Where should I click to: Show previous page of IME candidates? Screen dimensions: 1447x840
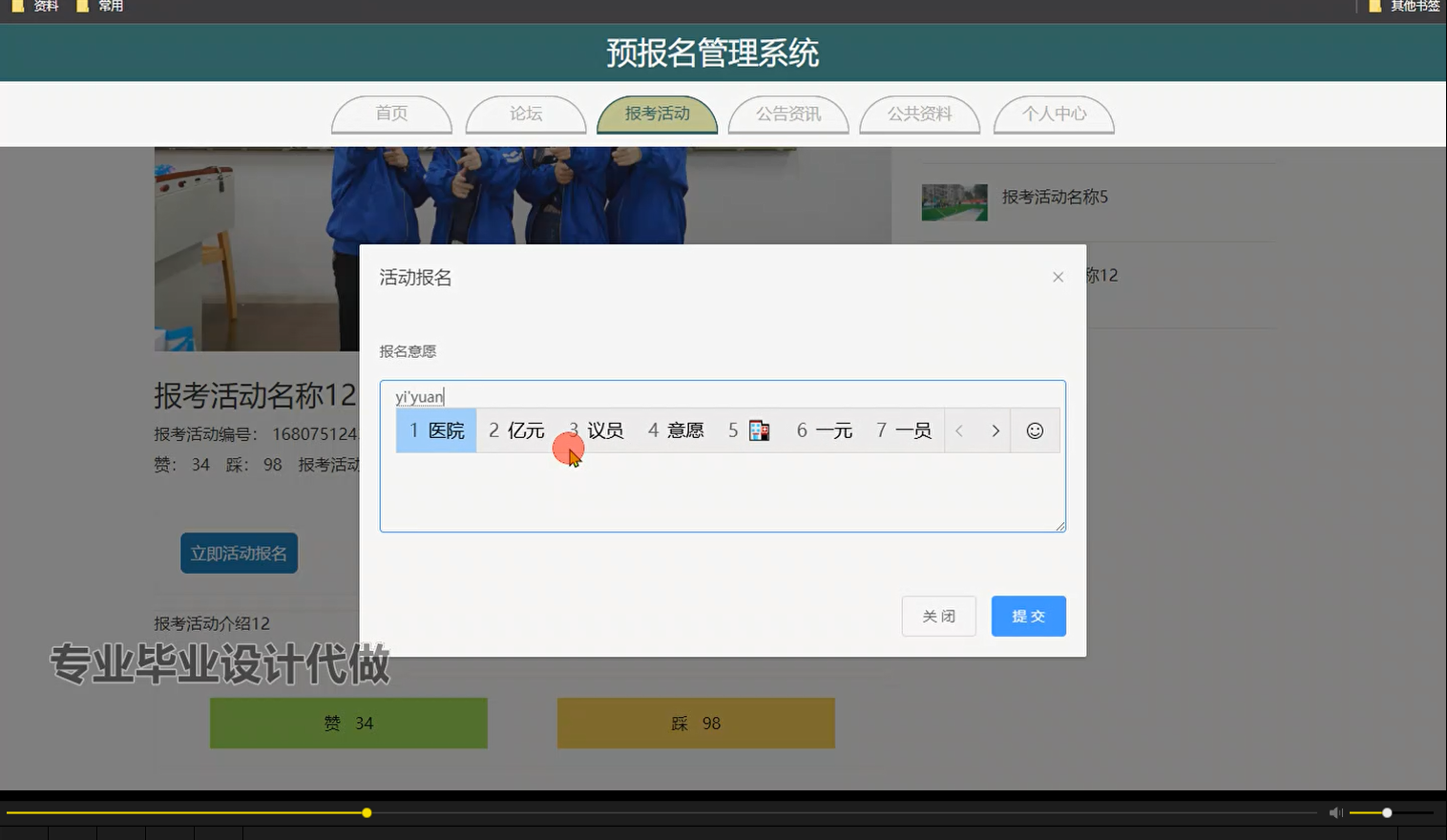958,430
